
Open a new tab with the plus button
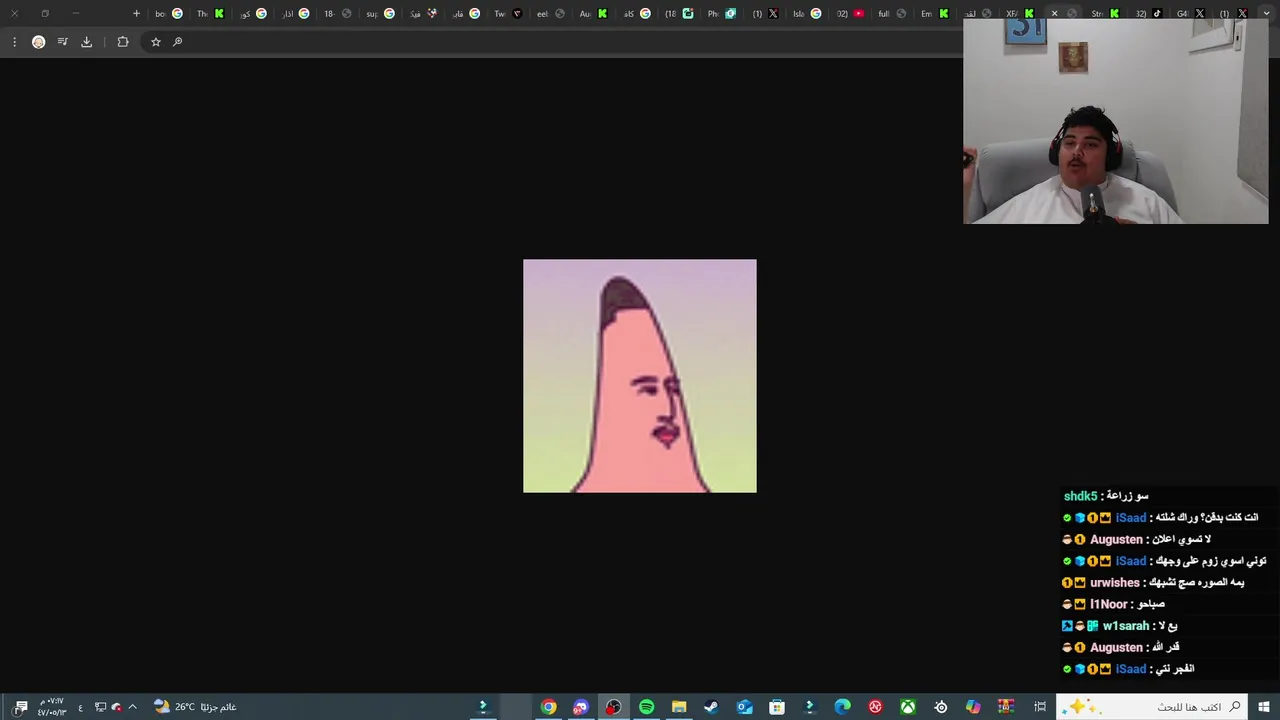[x=136, y=13]
